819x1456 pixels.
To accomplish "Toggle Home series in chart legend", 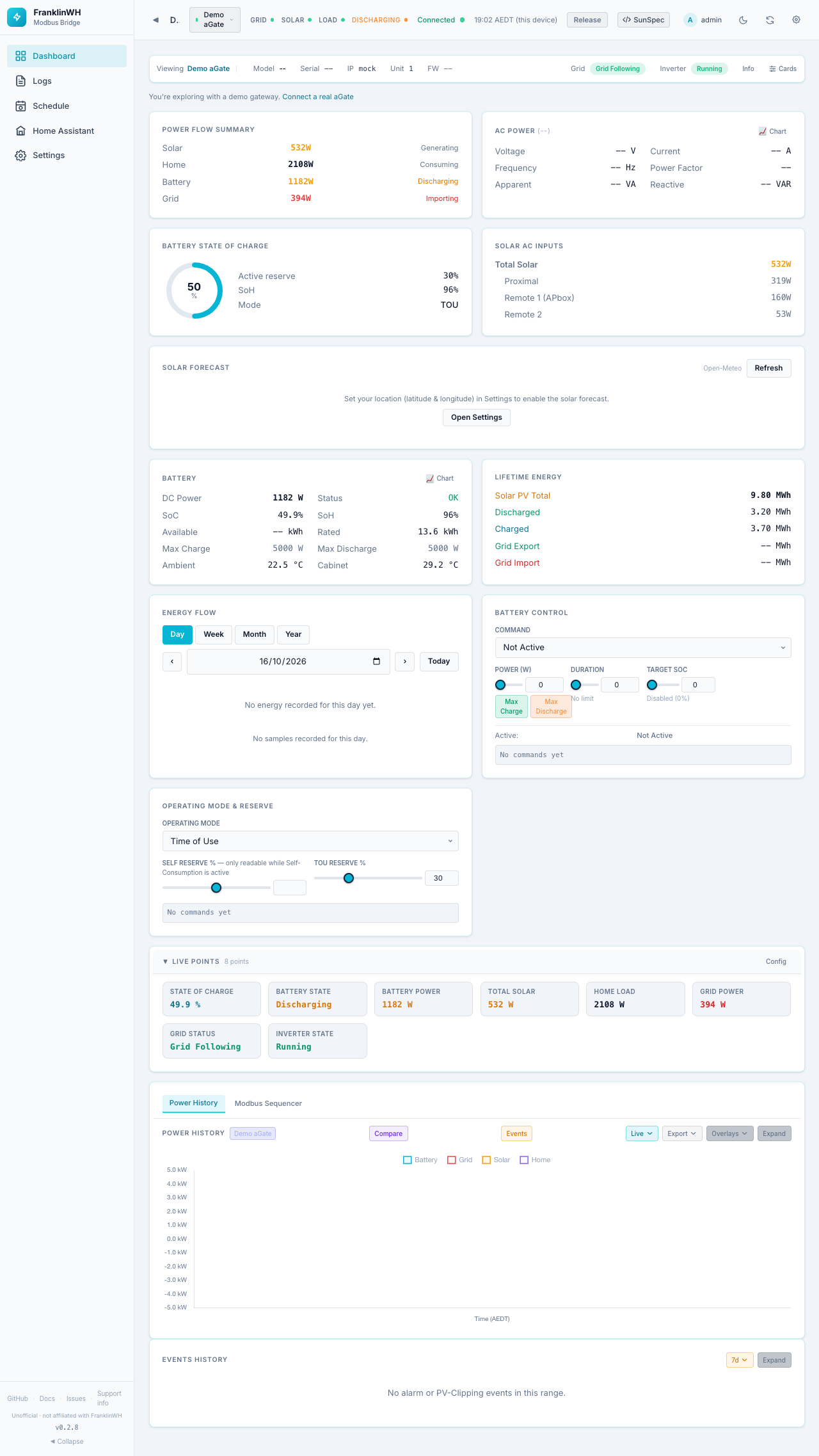I will click(535, 1160).
